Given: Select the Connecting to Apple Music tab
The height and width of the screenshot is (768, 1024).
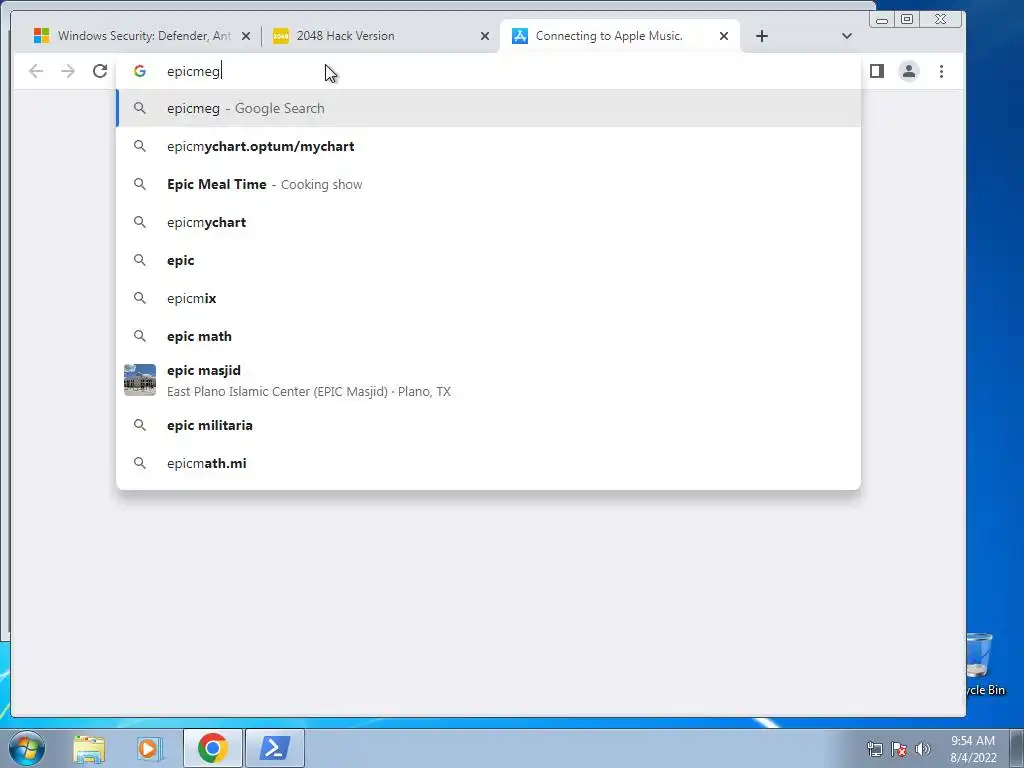Looking at the screenshot, I should click(619, 36).
